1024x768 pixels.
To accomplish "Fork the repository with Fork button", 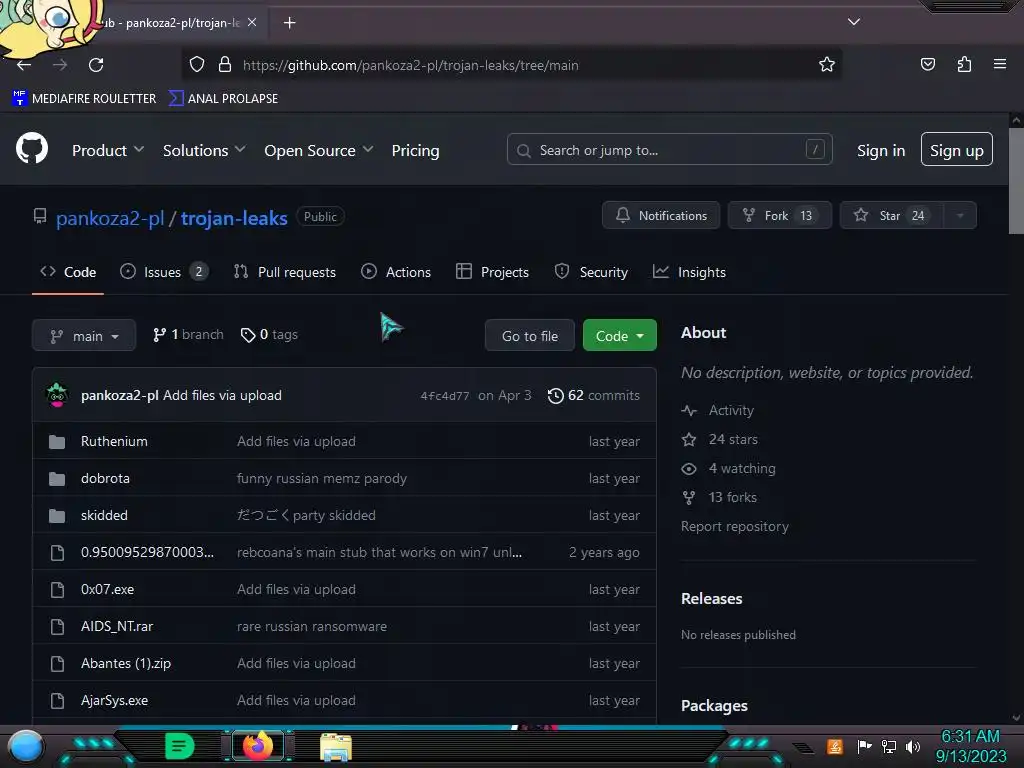I will (780, 215).
